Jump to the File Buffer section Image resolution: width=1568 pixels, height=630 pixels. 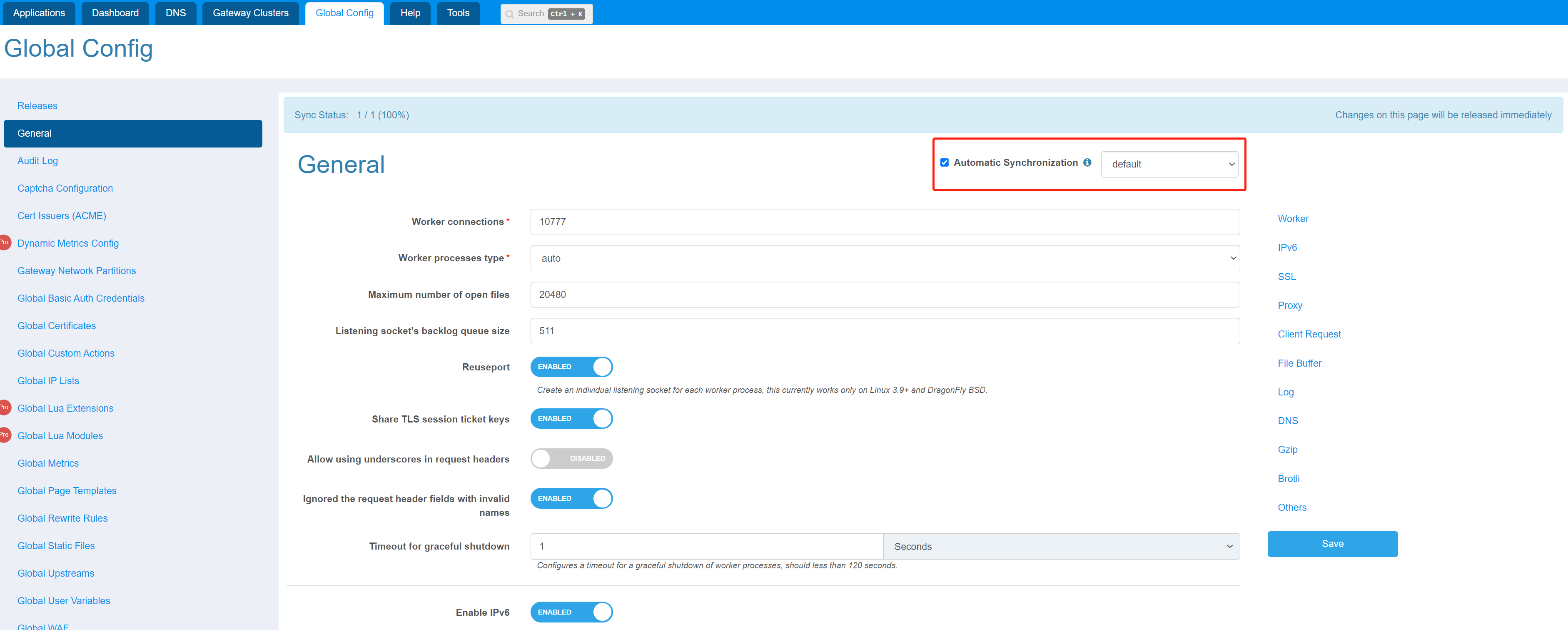click(x=1299, y=363)
